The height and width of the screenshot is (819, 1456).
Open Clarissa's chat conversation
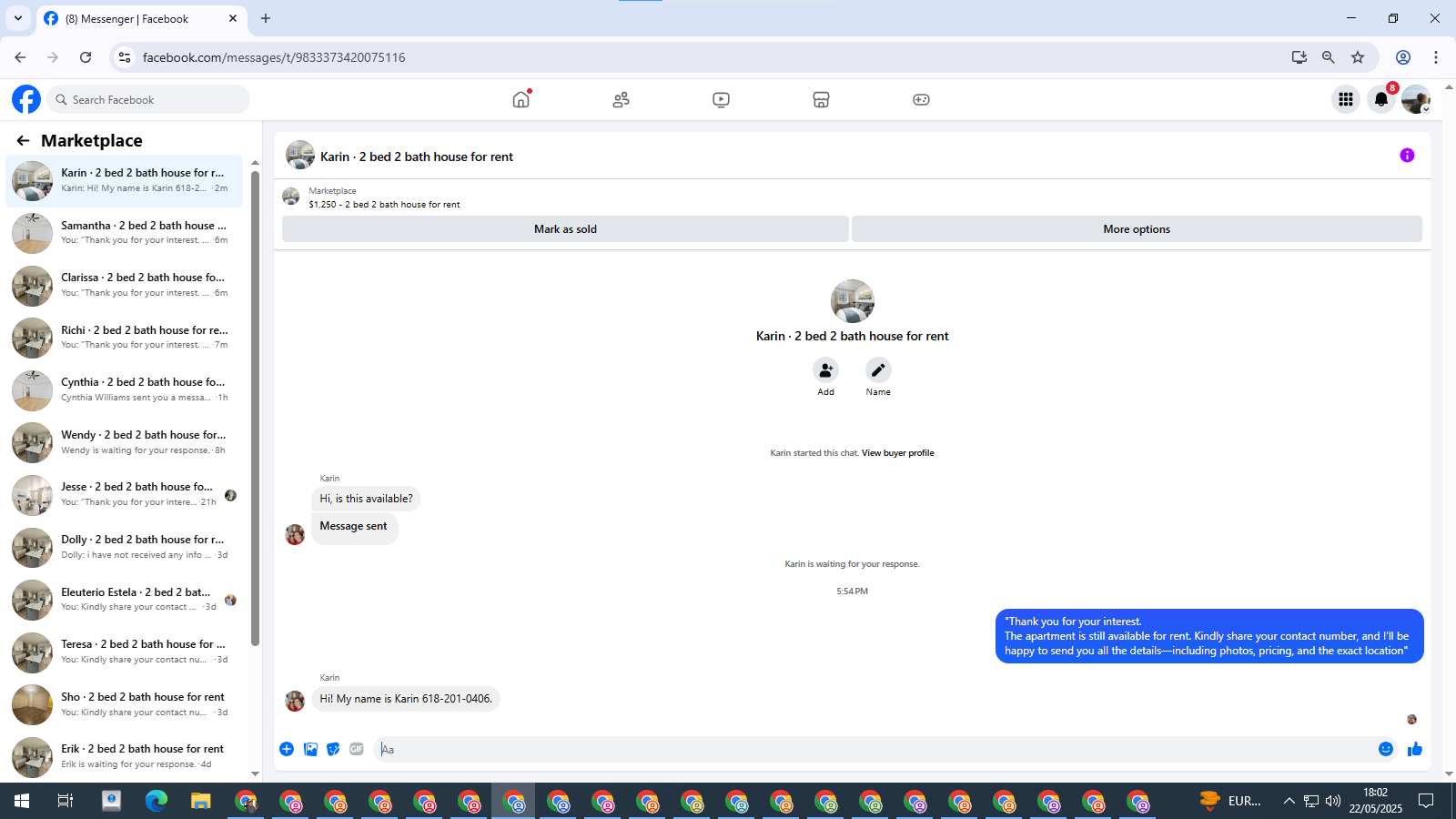(125, 285)
